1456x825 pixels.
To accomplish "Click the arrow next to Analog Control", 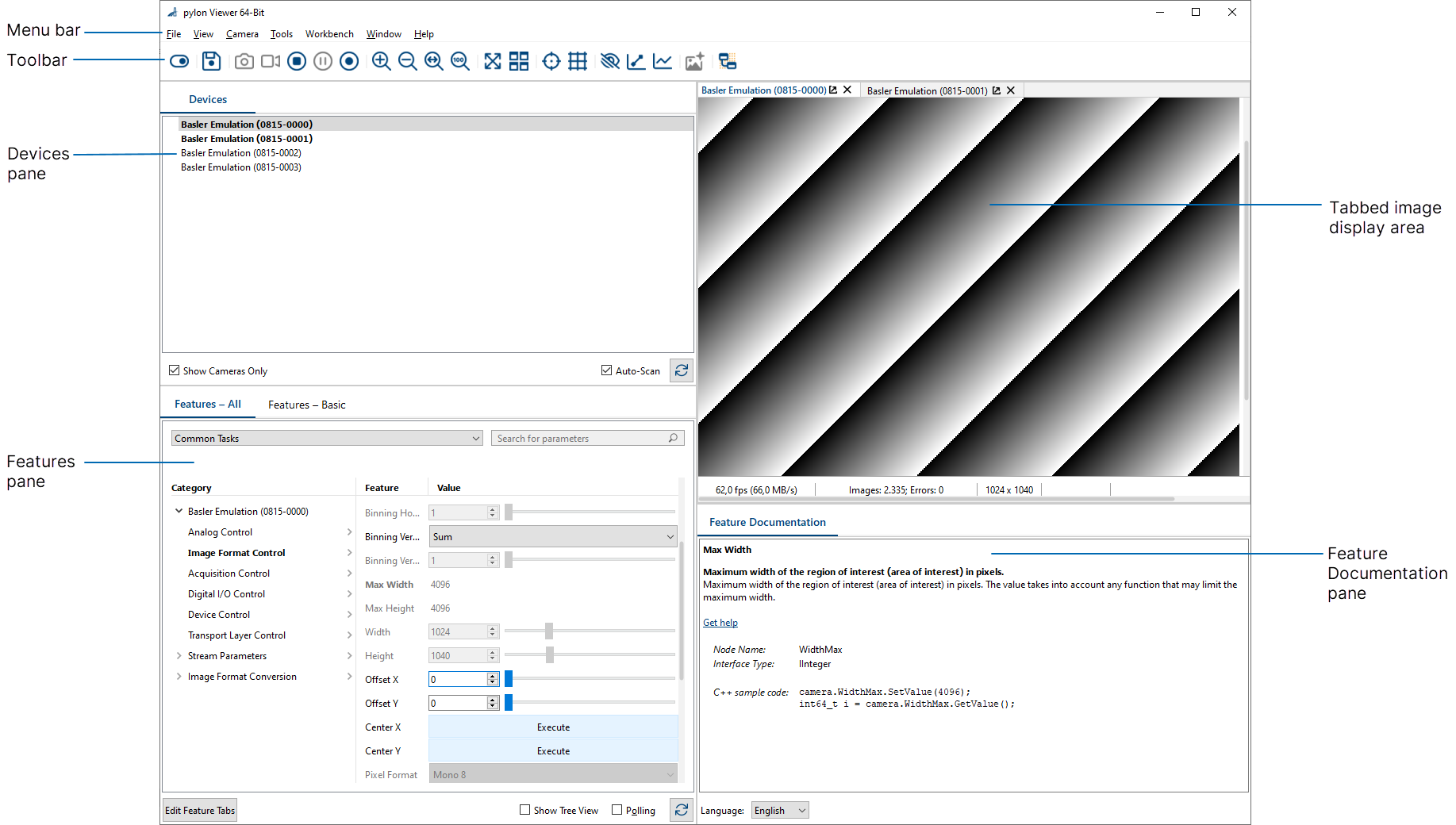I will (349, 532).
